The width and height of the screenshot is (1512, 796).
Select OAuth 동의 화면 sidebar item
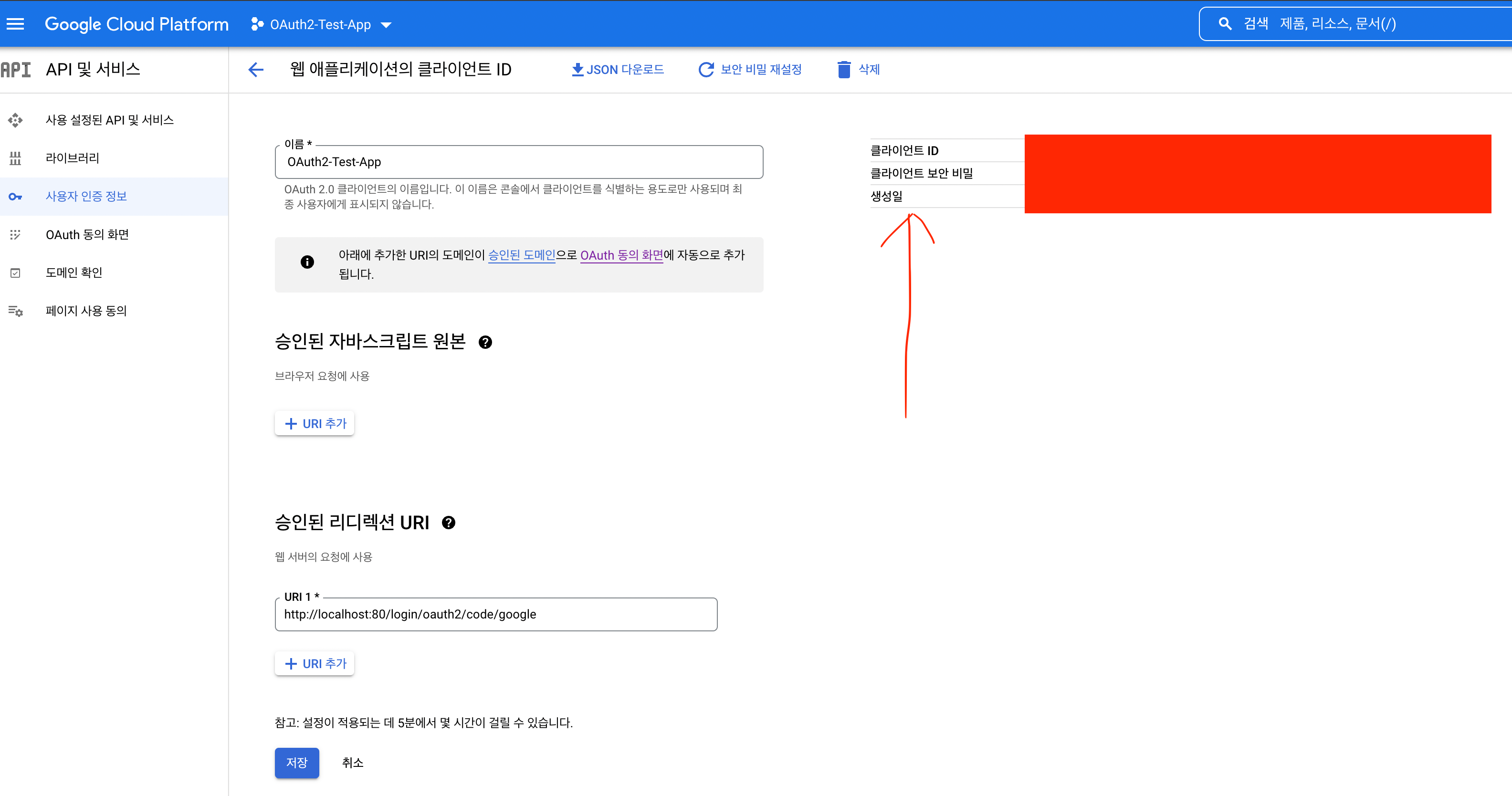[87, 235]
